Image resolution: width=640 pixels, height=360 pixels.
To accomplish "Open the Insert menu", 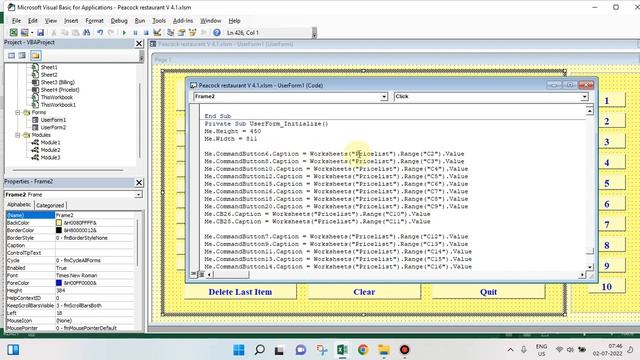I will (71, 21).
